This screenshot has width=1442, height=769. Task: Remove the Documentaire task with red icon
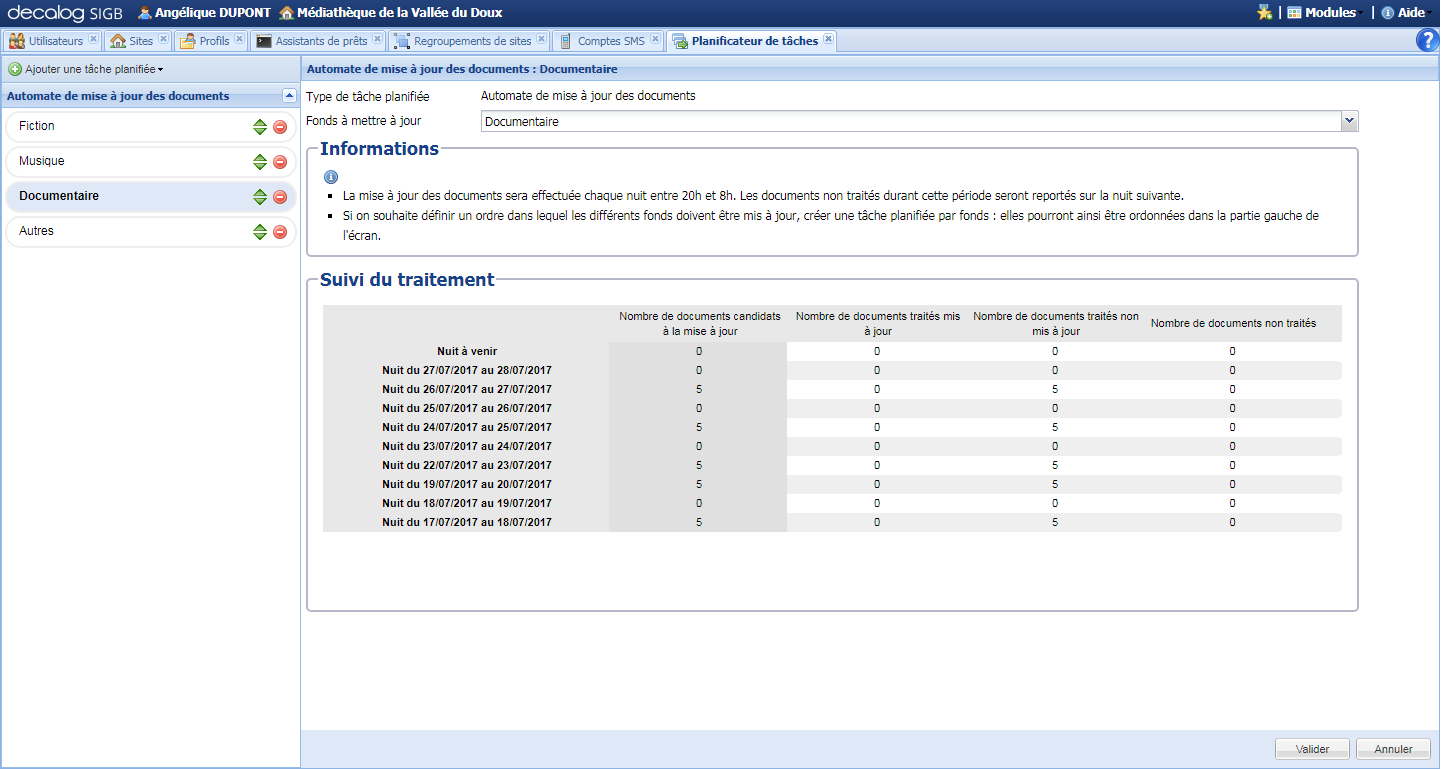pyautogui.click(x=280, y=197)
